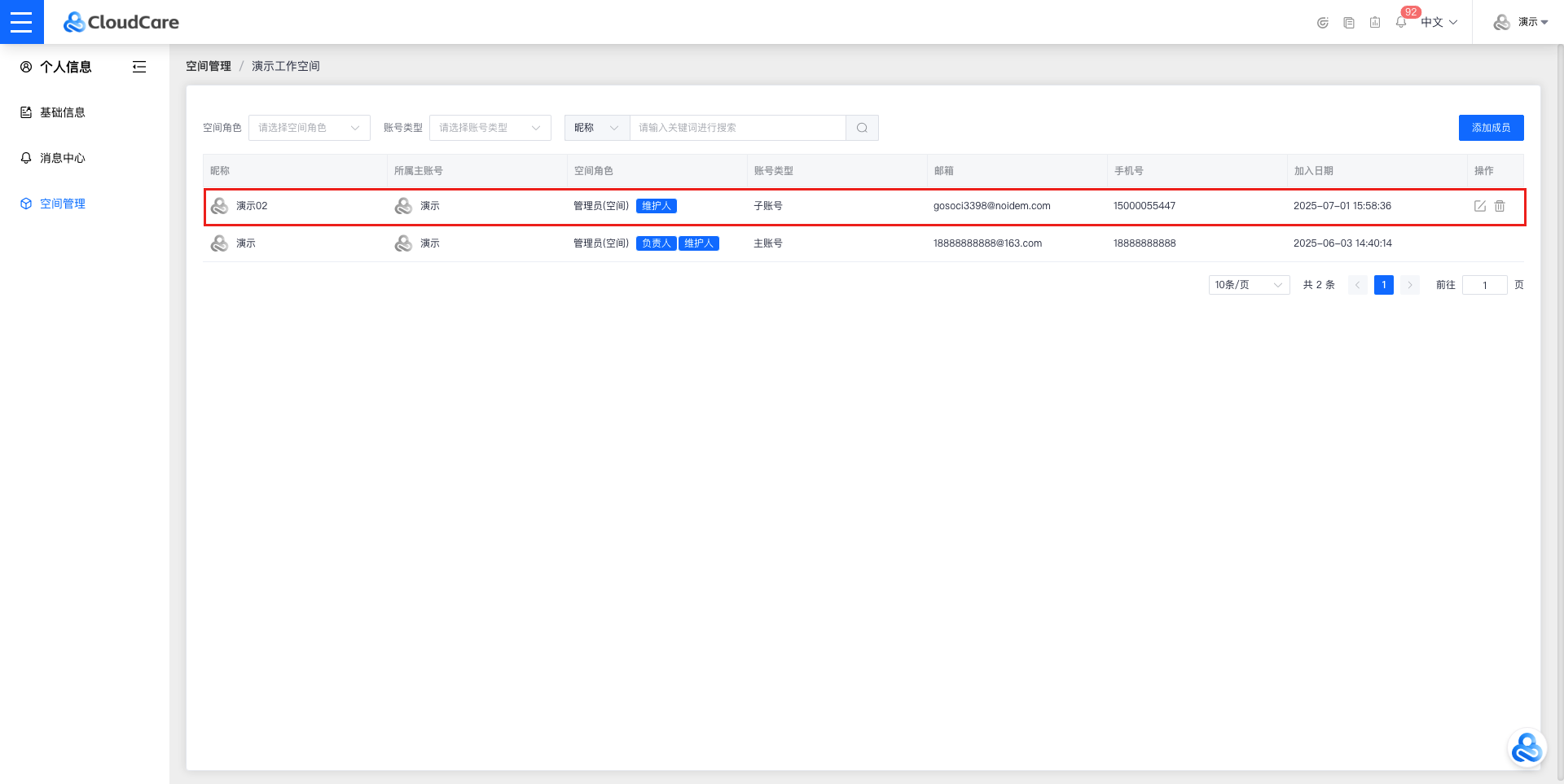
Task: Click the search magnifier icon
Action: pos(862,128)
